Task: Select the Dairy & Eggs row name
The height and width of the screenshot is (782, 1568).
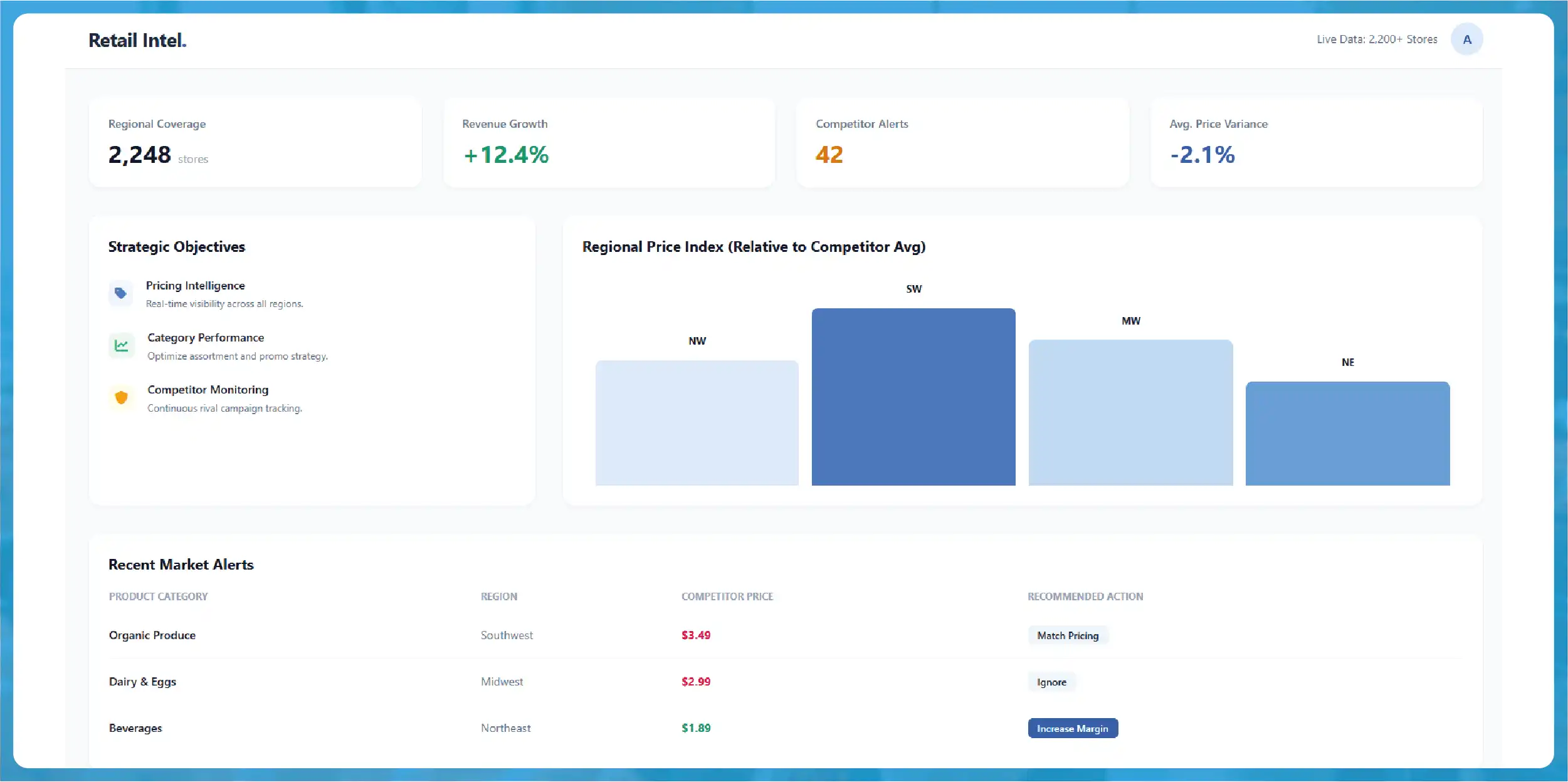Action: click(142, 682)
